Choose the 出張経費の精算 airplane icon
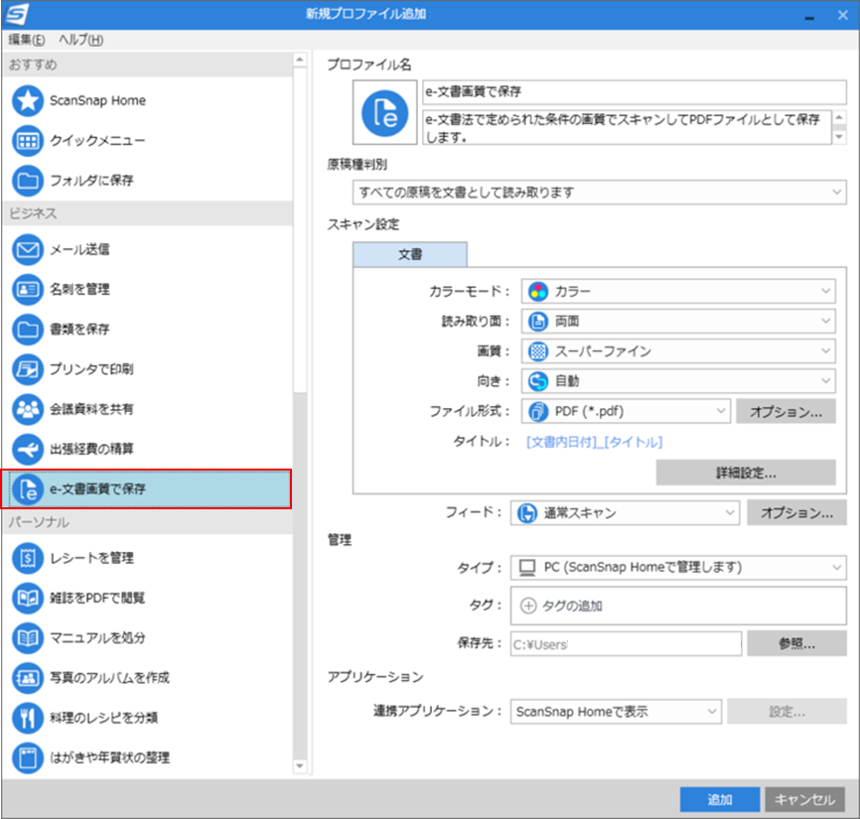 coord(27,449)
